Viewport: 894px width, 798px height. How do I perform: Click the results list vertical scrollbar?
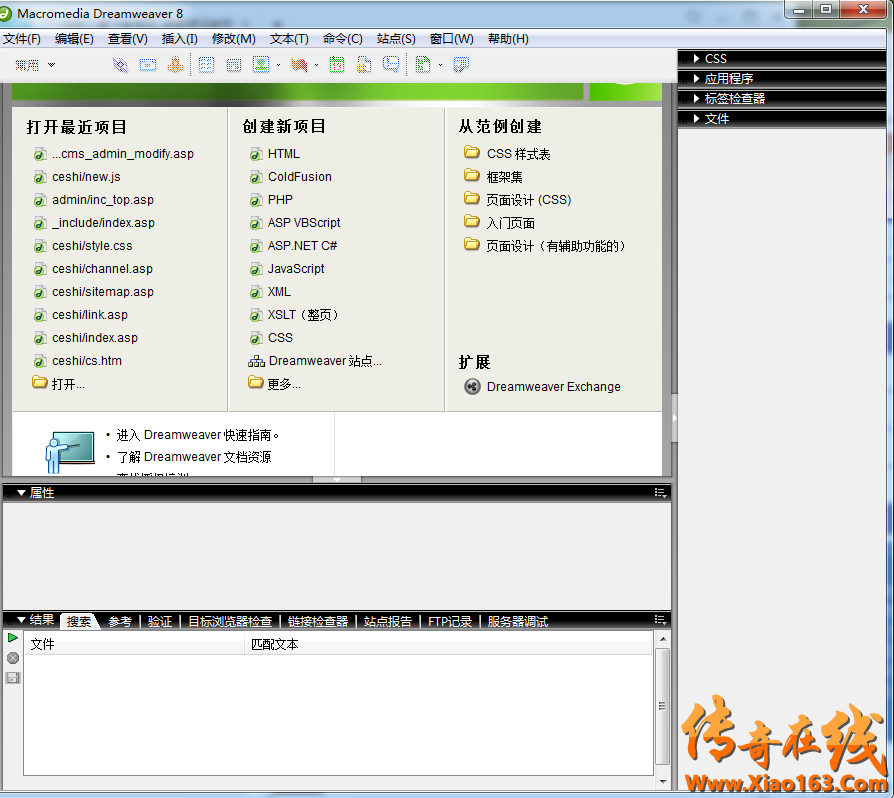click(663, 710)
